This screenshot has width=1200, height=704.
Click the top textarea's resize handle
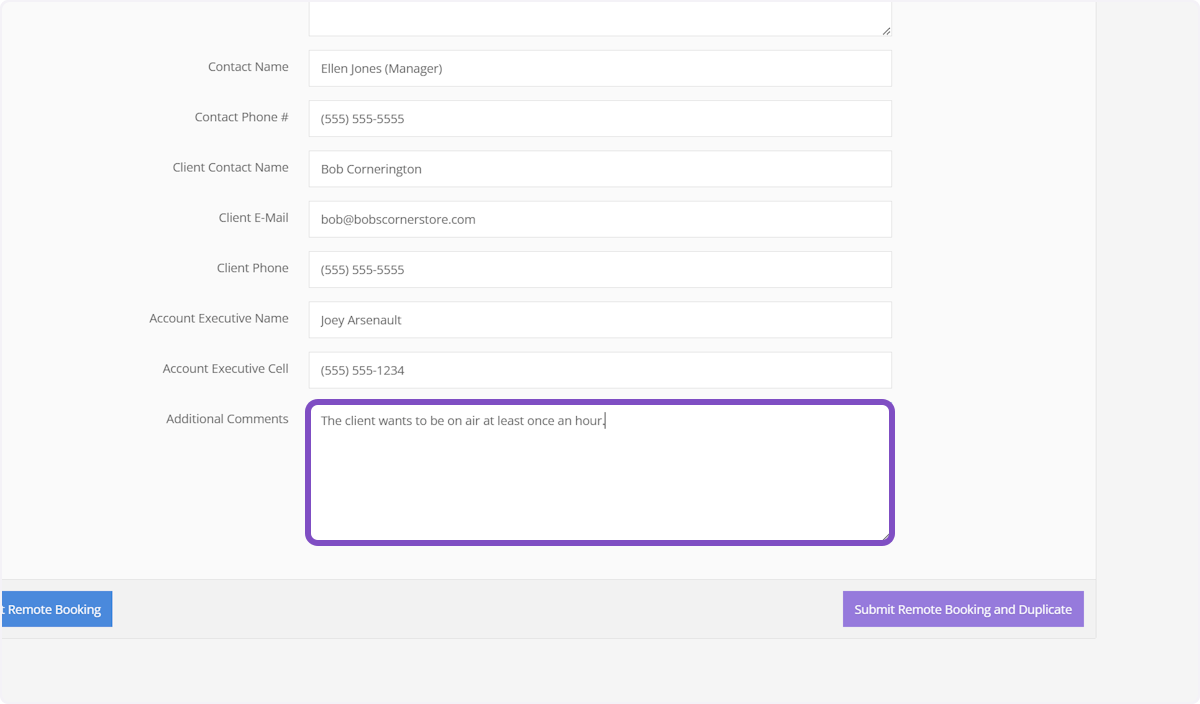coord(885,30)
